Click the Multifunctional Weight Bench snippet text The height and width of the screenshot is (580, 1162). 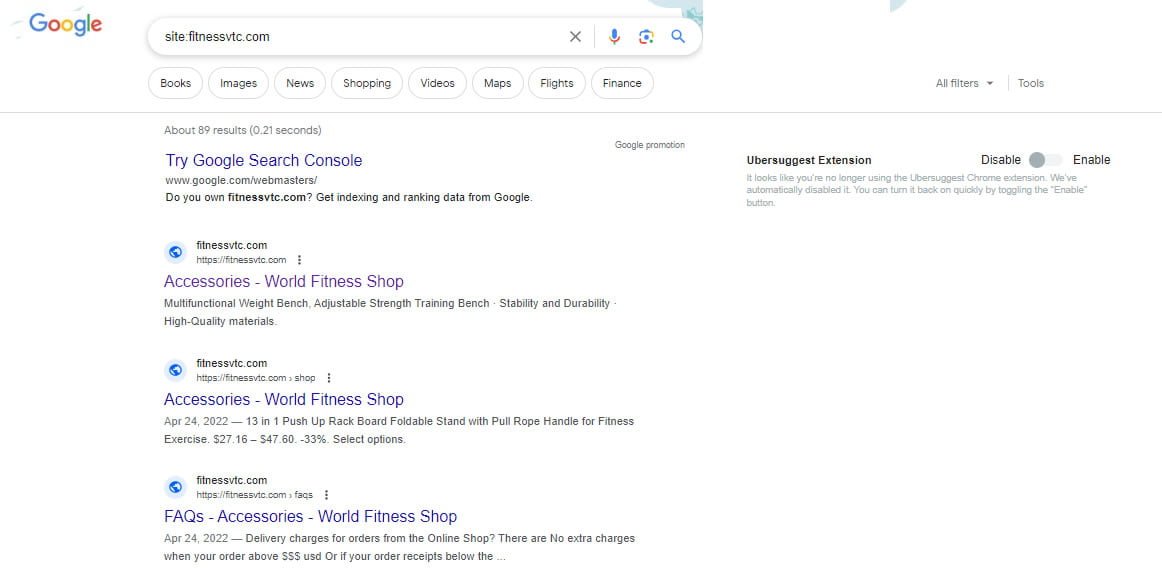click(391, 313)
